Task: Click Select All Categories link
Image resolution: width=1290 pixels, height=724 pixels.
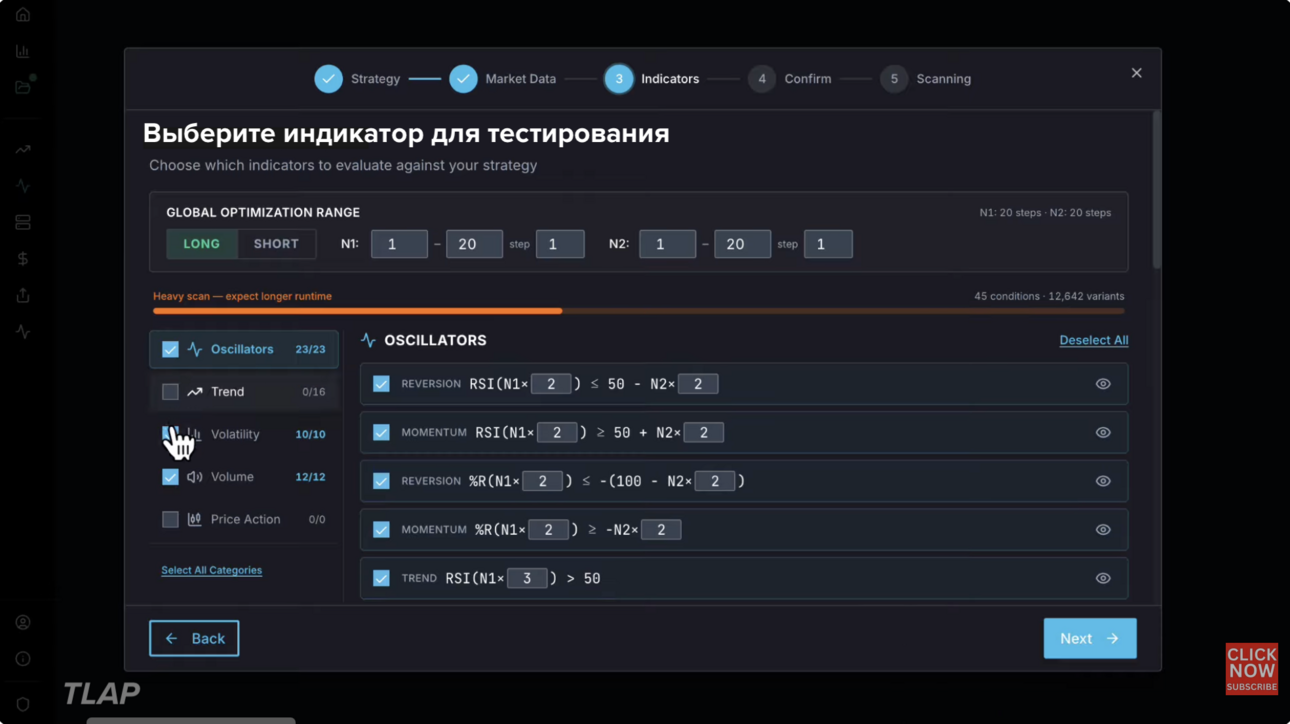Action: point(211,570)
